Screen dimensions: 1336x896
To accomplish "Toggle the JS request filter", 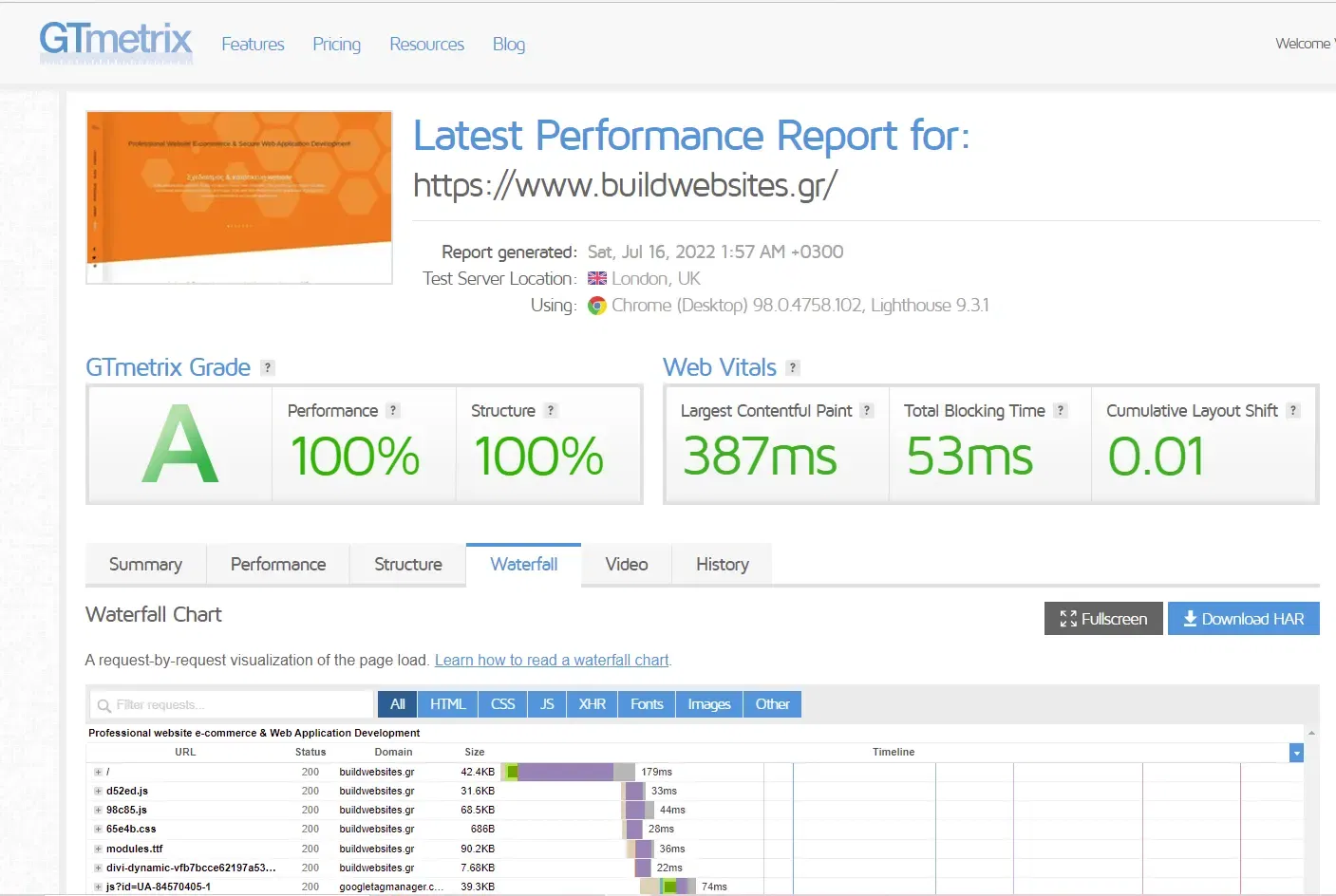I will coord(546,704).
